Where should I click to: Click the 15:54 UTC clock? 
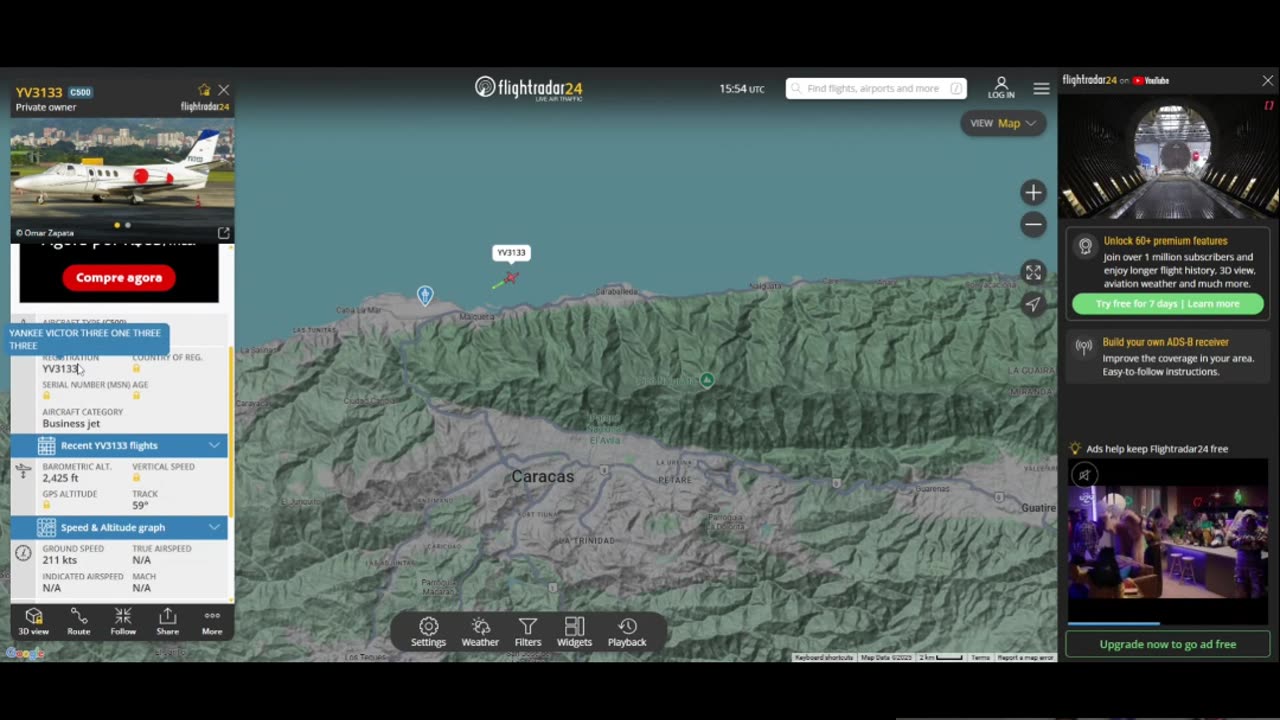tap(742, 89)
